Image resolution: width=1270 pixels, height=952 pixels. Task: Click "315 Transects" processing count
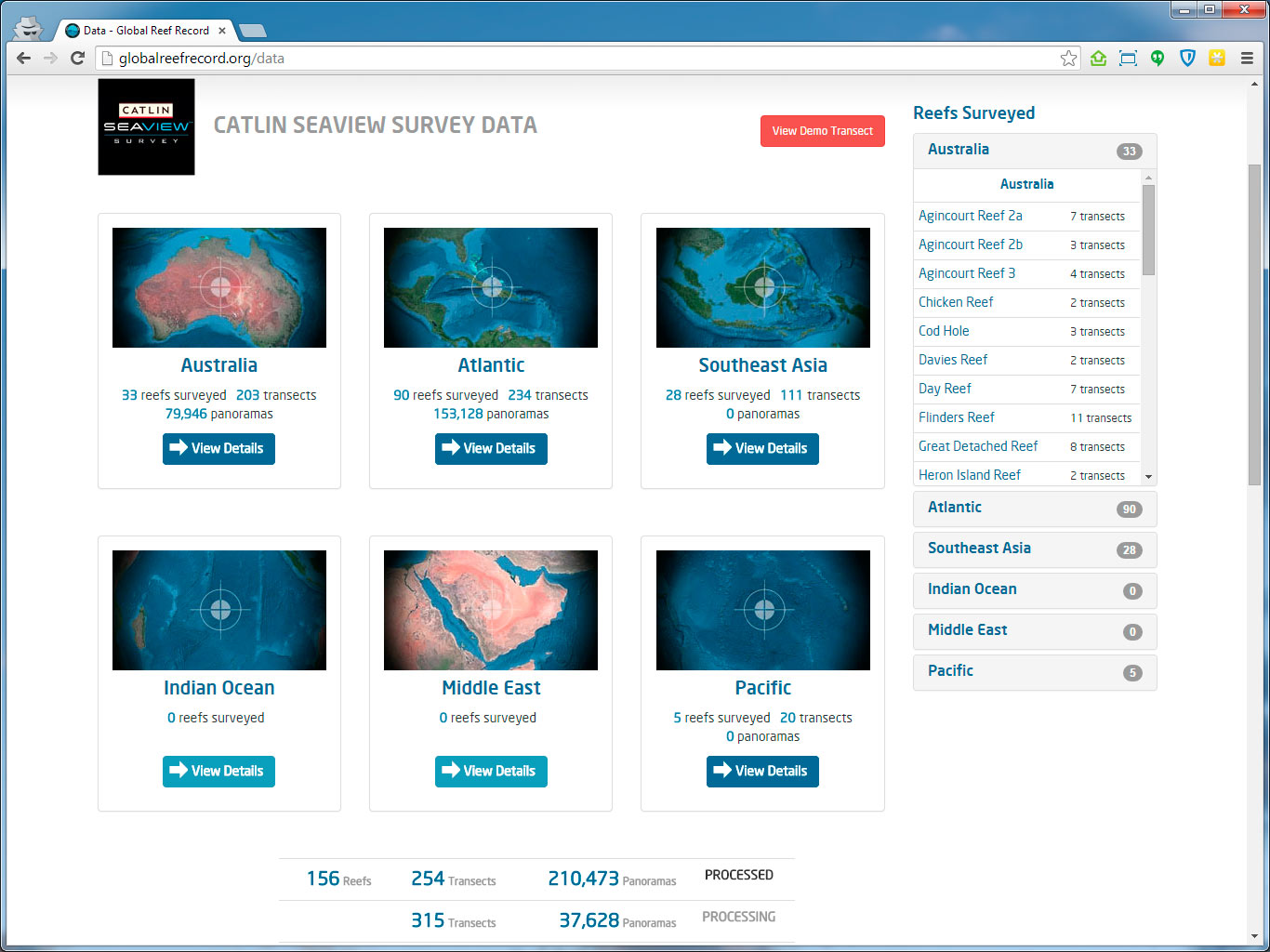click(454, 920)
